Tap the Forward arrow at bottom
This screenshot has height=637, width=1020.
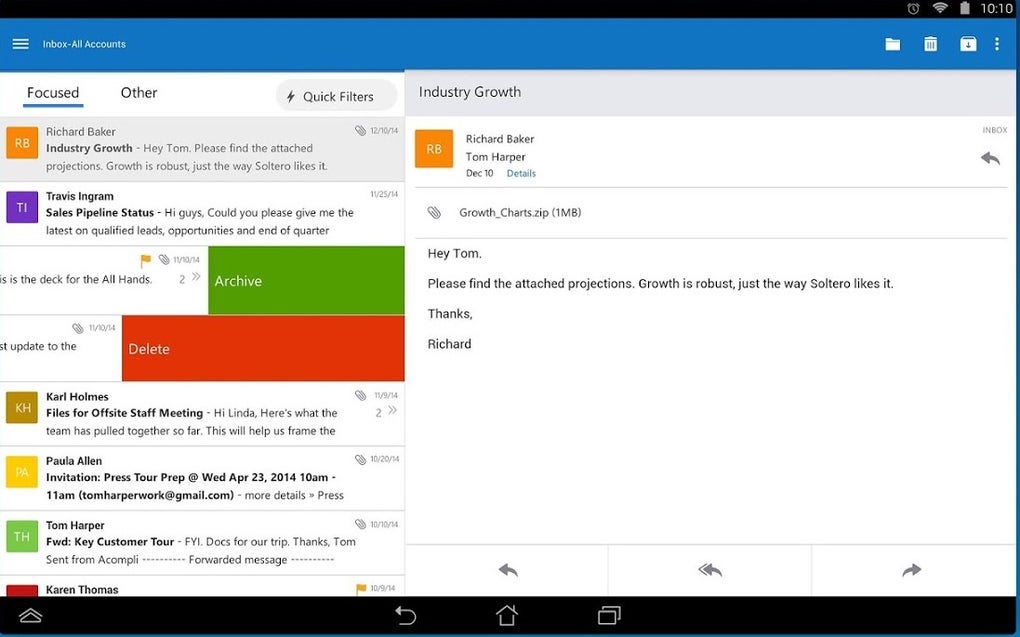912,570
